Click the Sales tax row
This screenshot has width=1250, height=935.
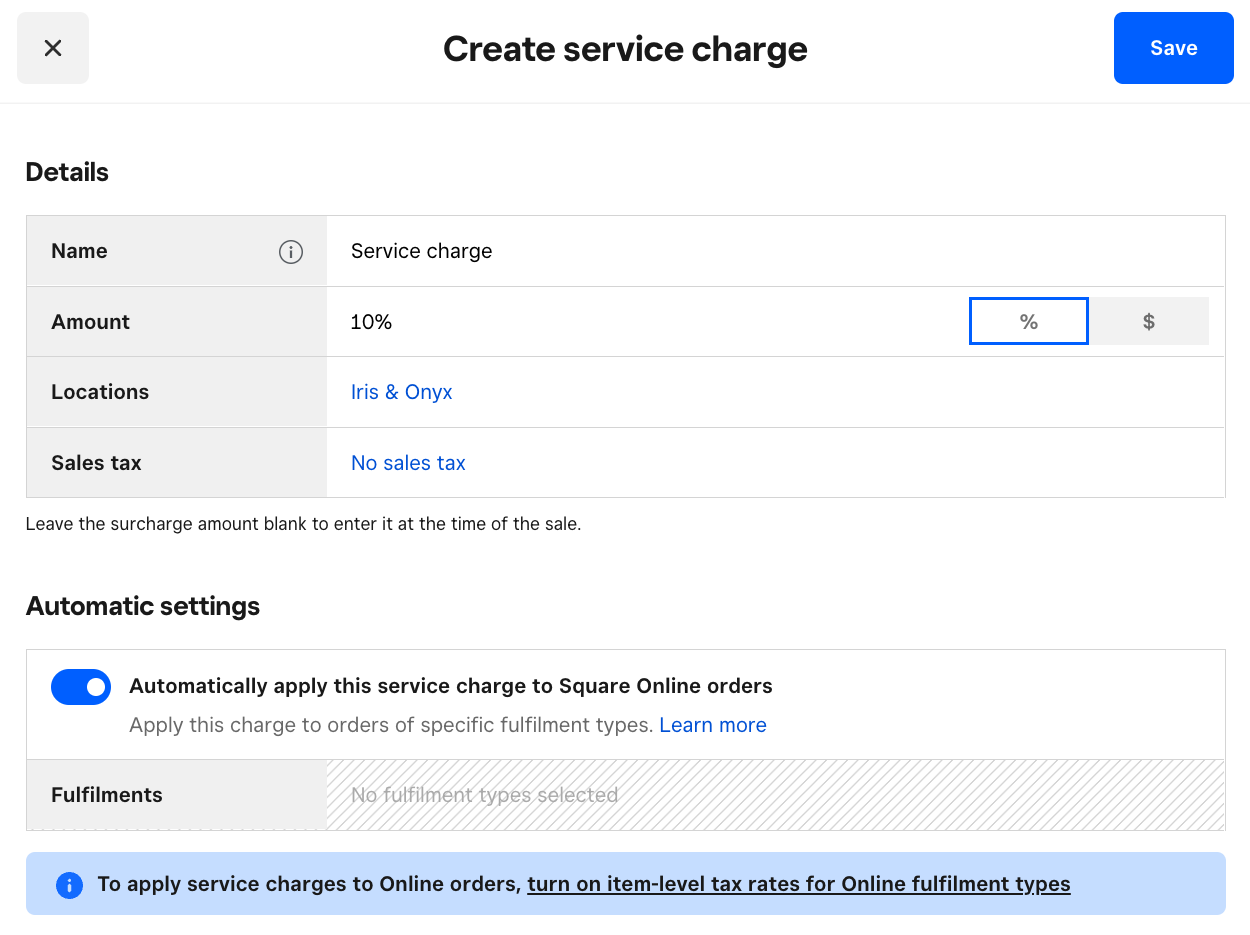point(96,462)
